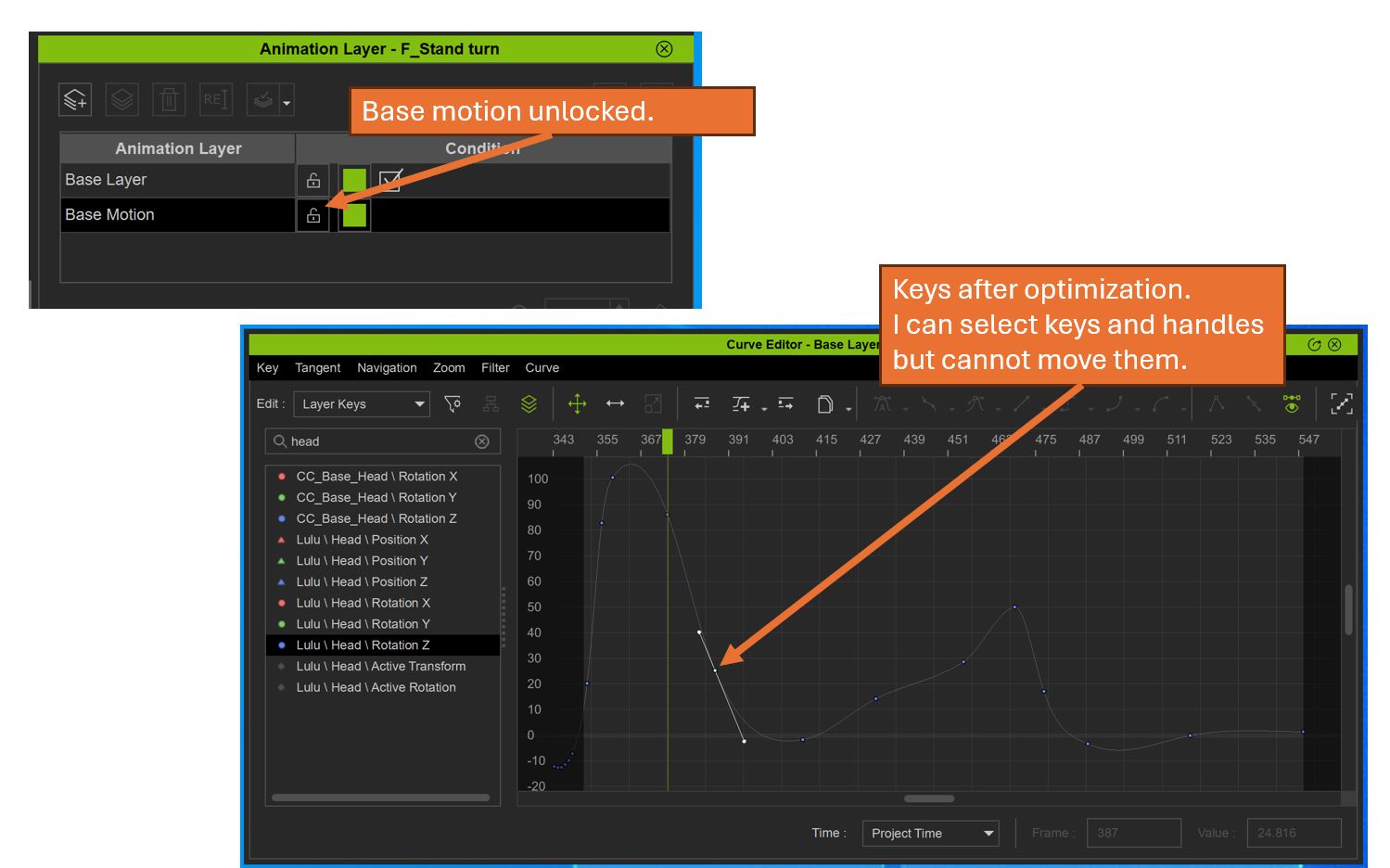Click the hierarchy tree icon in toolbar
The image size is (1390, 868).
(x=491, y=403)
